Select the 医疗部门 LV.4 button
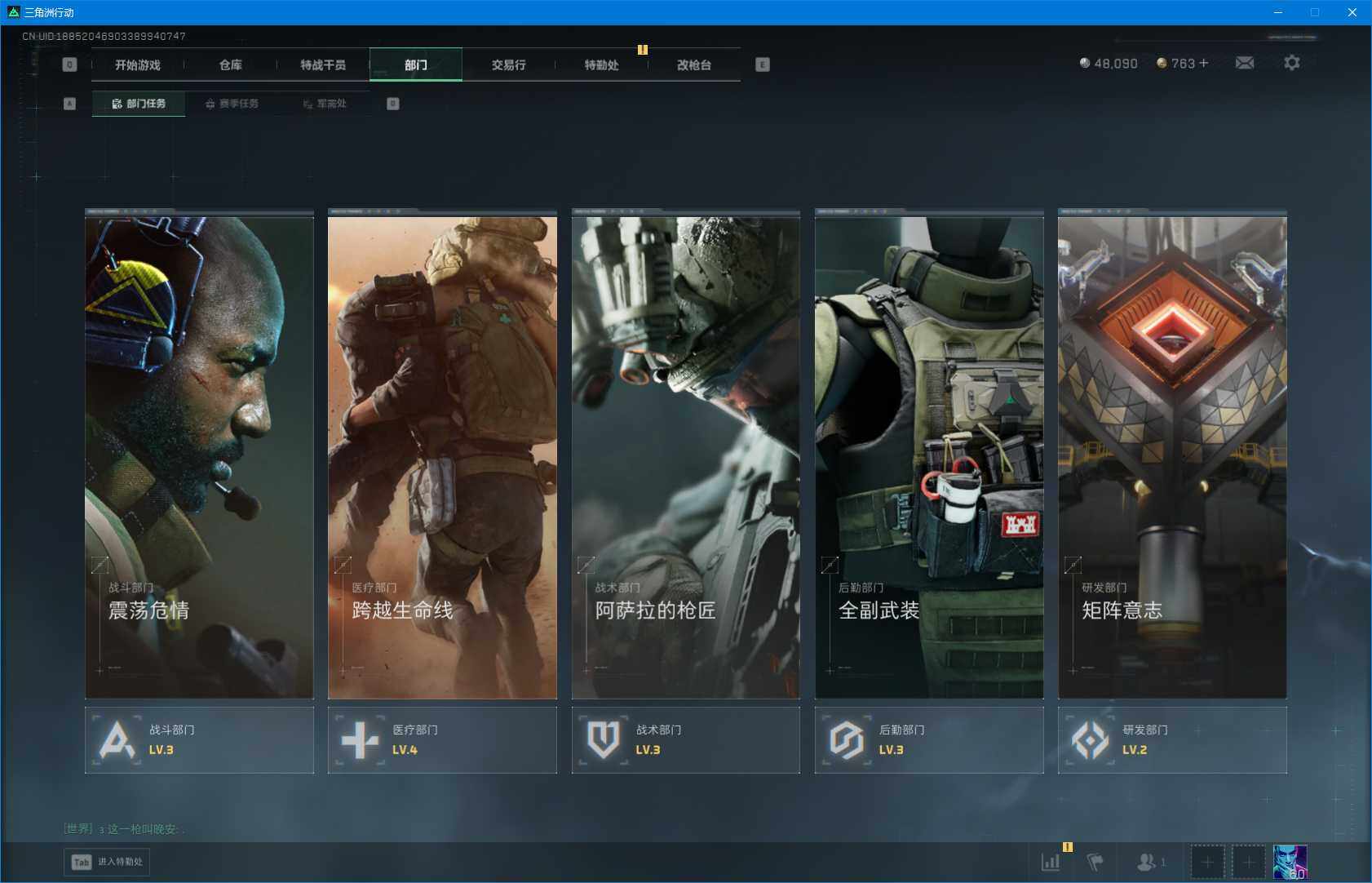This screenshot has height=883, width=1372. point(442,740)
